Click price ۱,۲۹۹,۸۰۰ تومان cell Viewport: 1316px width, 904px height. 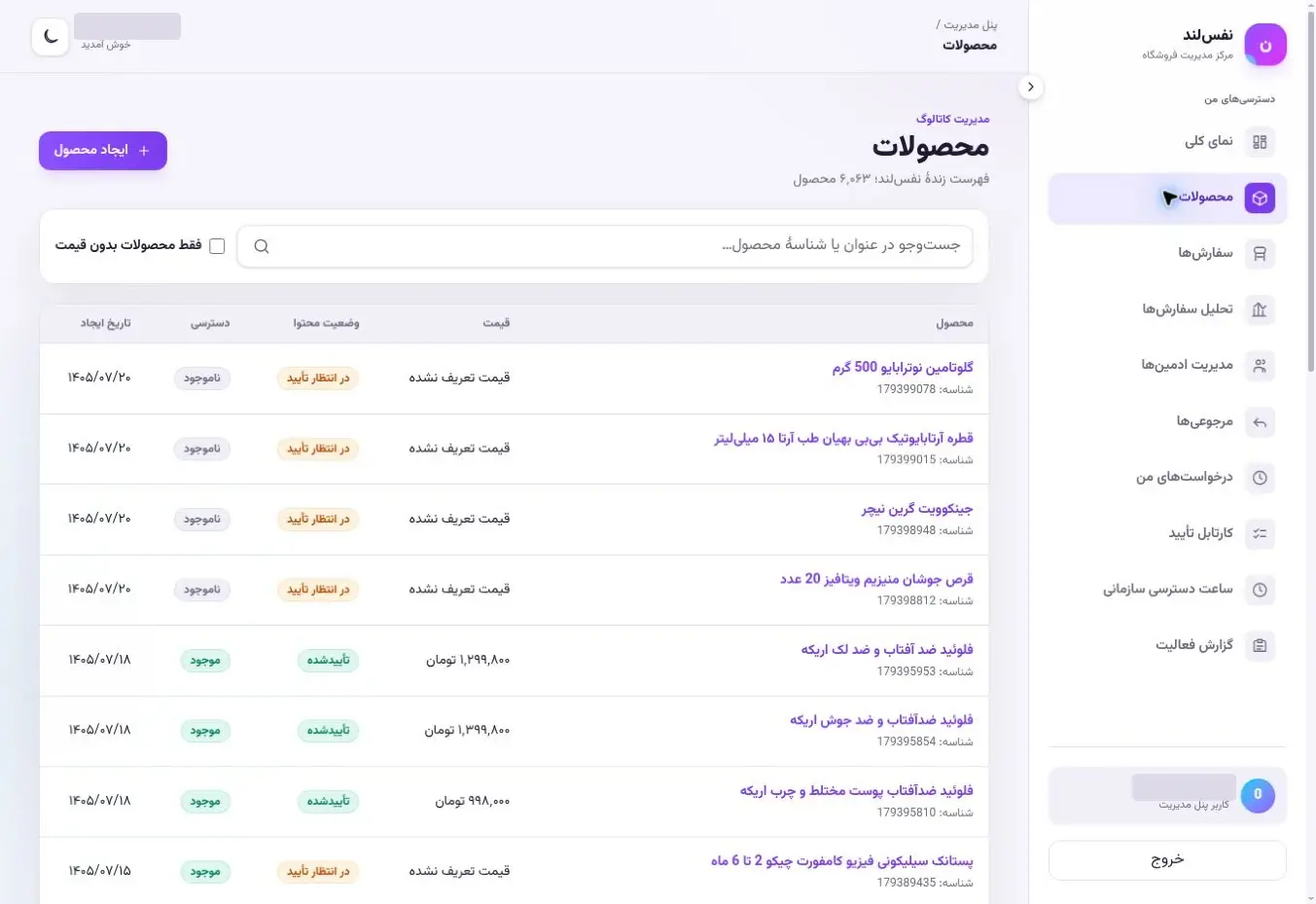click(x=468, y=661)
